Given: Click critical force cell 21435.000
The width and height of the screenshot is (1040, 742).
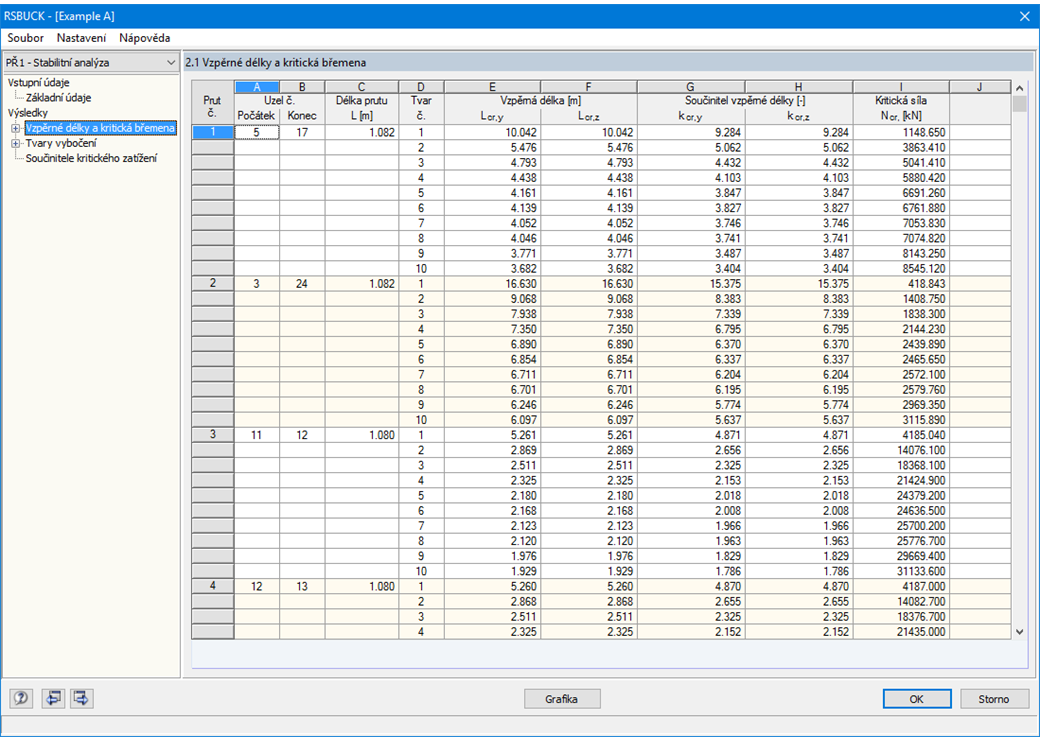Looking at the screenshot, I should click(901, 632).
